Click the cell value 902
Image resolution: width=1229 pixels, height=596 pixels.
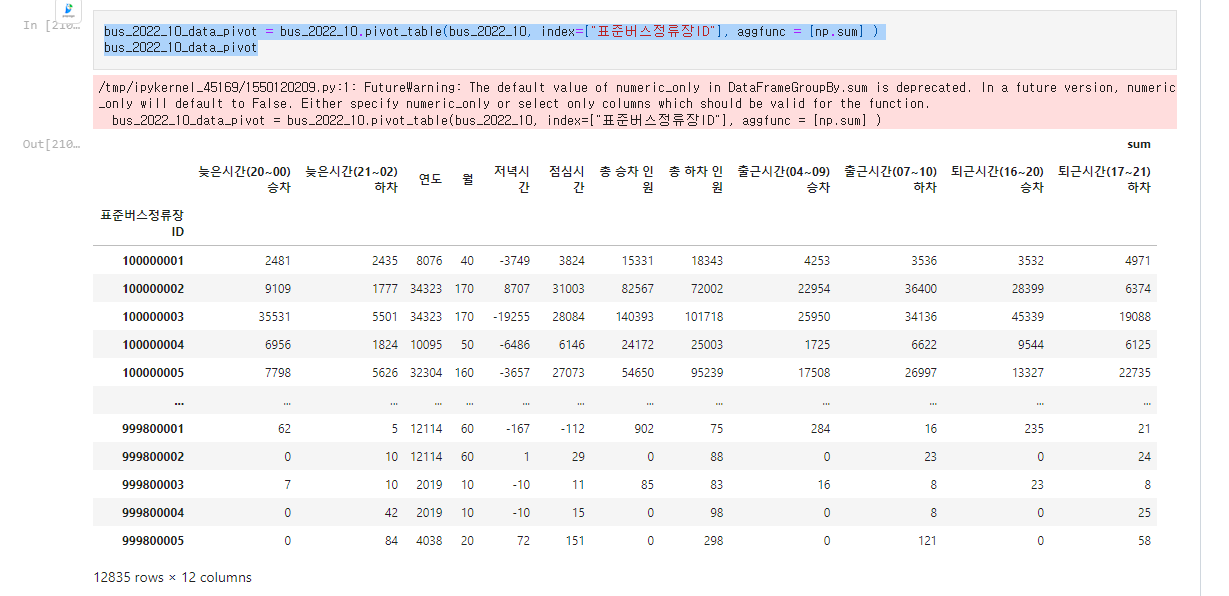click(x=644, y=429)
